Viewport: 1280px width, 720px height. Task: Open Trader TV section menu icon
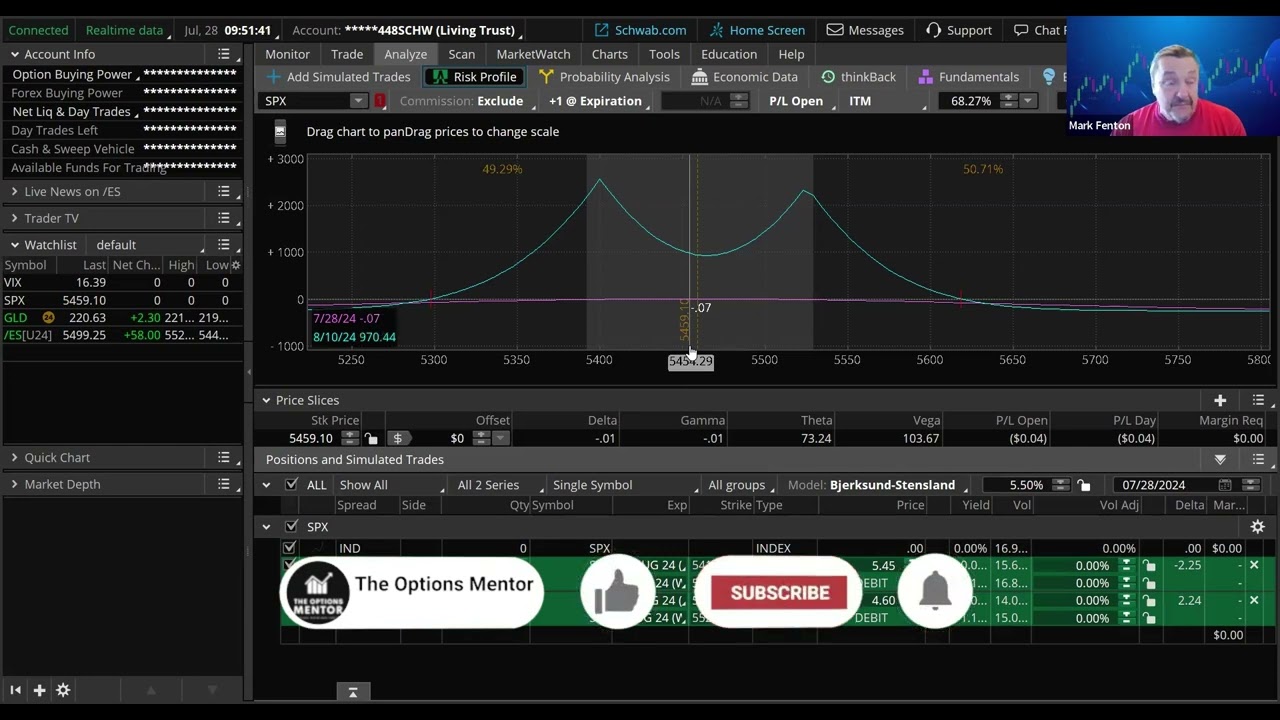pos(224,218)
